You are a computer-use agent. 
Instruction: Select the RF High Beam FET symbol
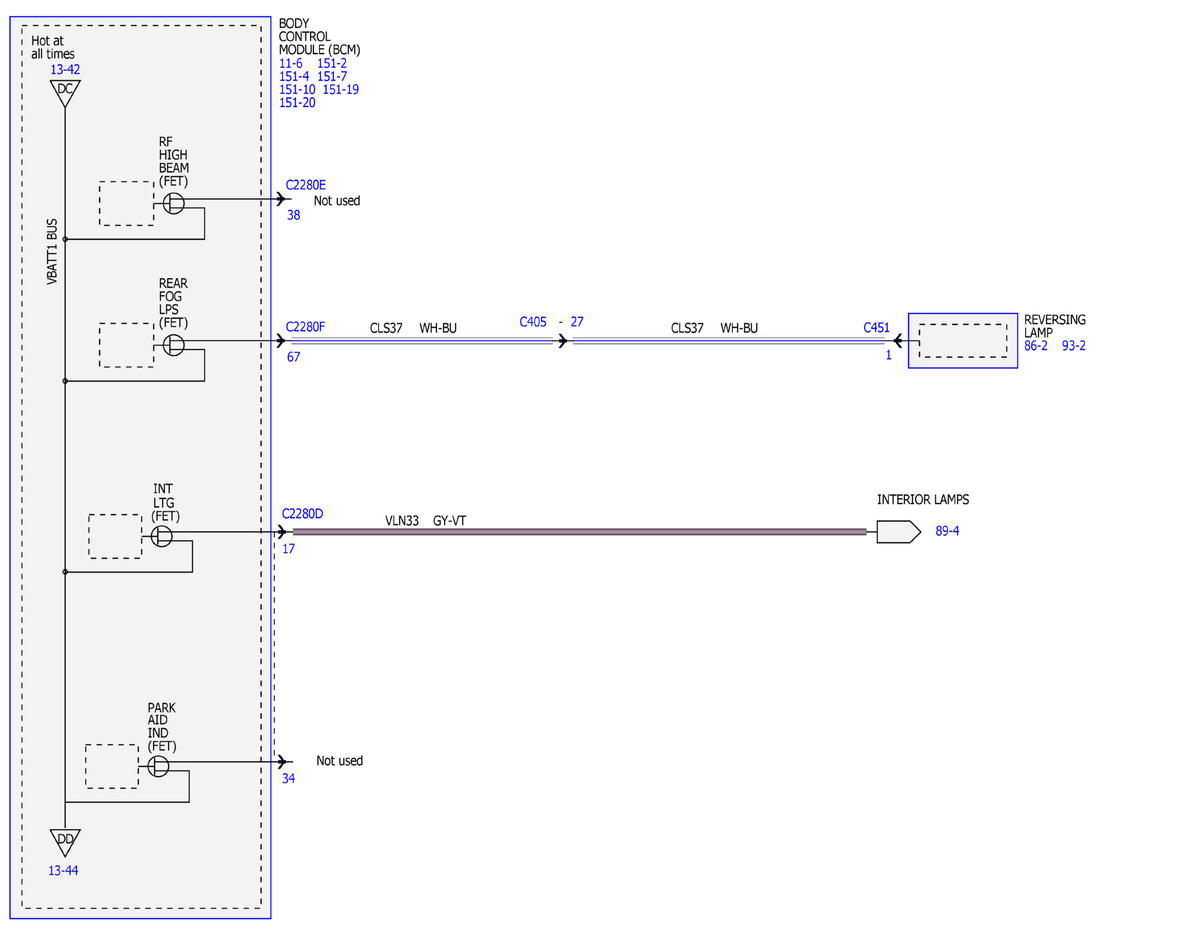click(174, 203)
